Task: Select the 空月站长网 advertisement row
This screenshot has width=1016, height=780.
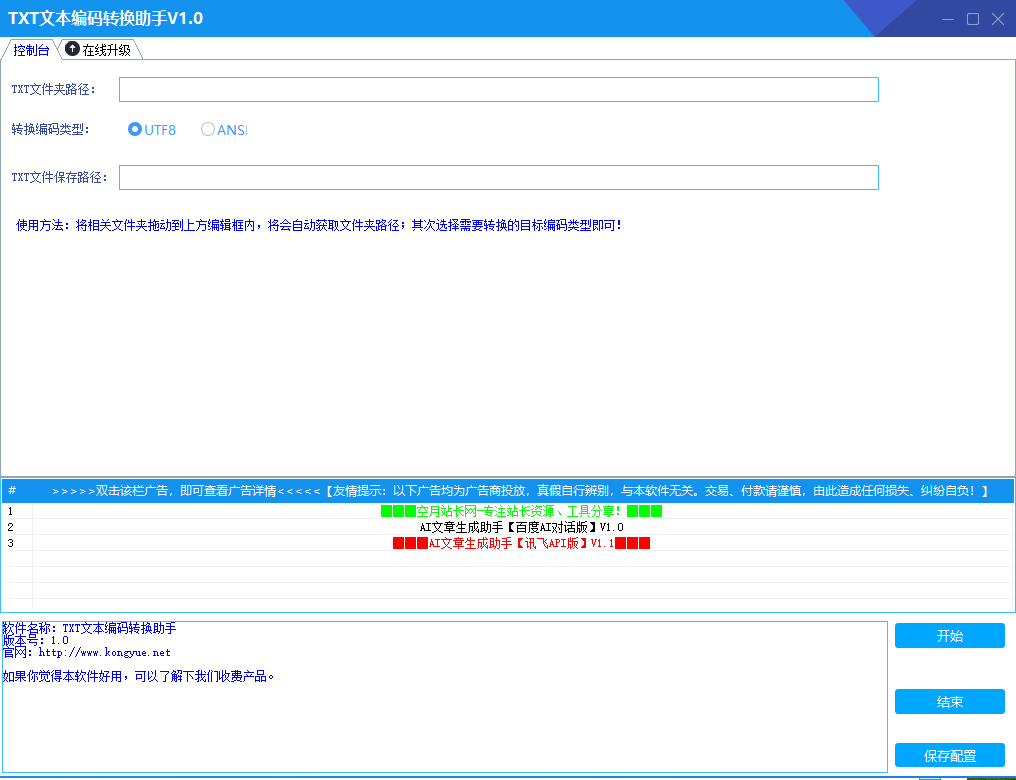Action: [x=507, y=511]
